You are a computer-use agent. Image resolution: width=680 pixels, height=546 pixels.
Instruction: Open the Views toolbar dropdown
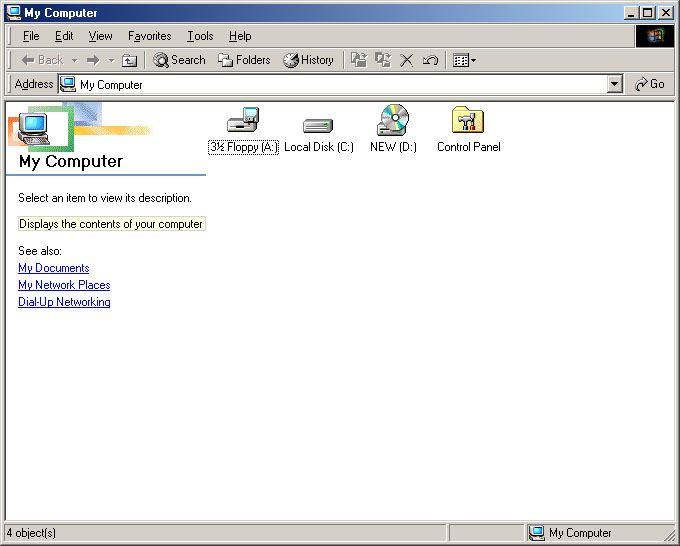(464, 60)
